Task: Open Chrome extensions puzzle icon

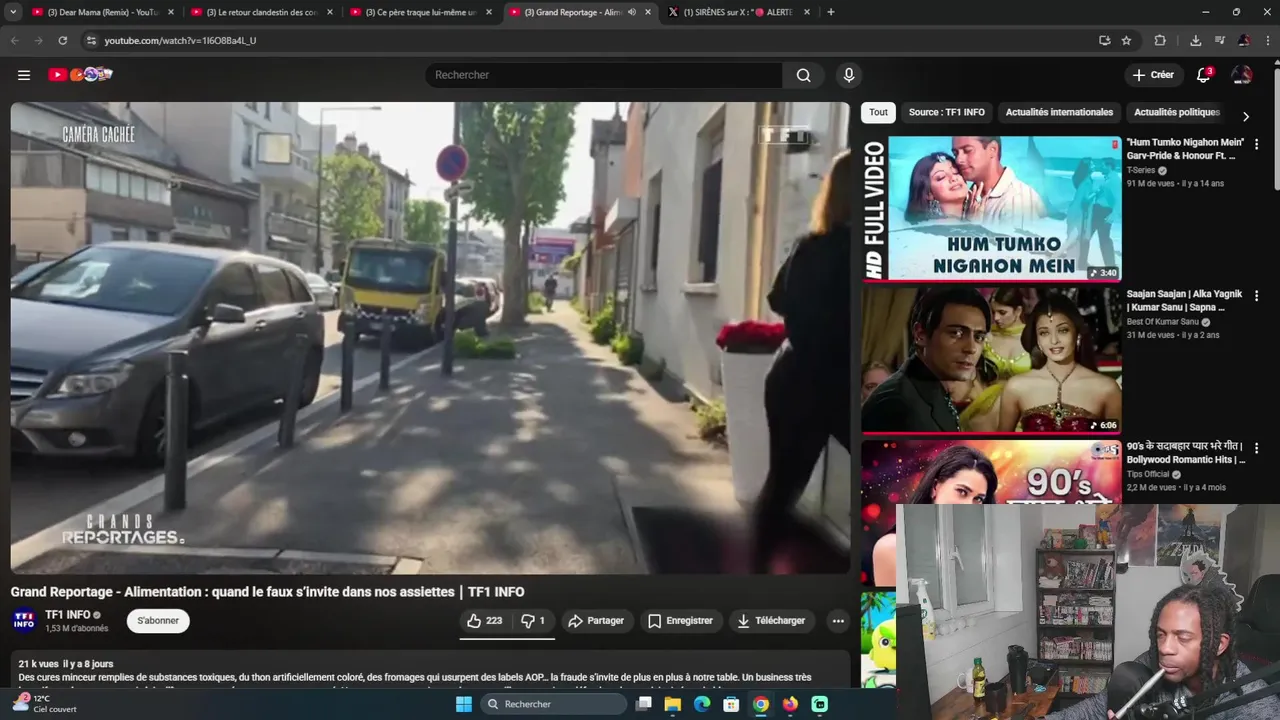Action: click(1160, 40)
